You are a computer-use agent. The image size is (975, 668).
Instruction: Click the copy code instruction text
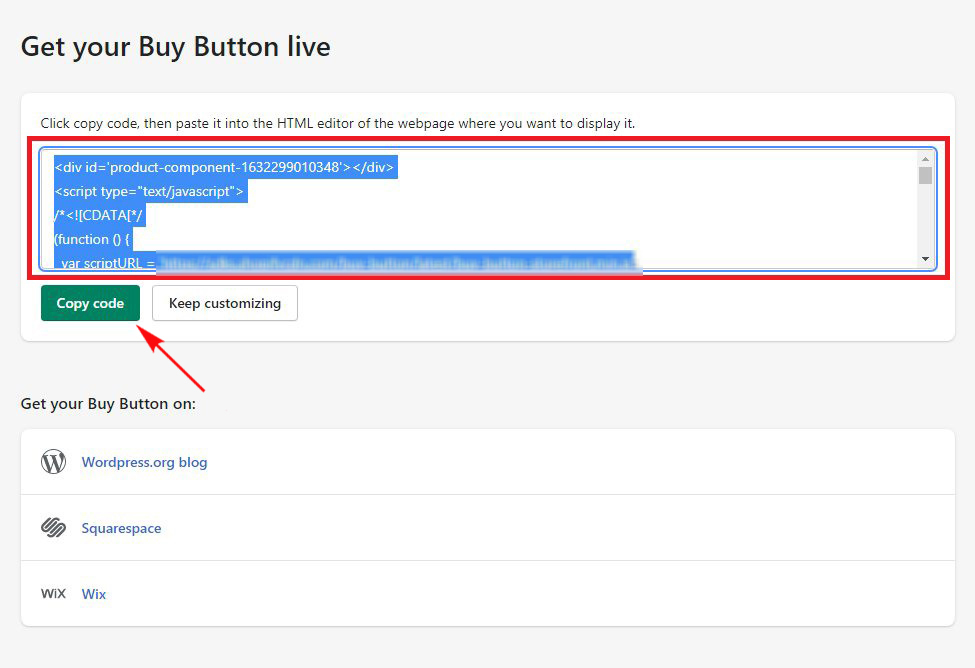pyautogui.click(x=338, y=123)
